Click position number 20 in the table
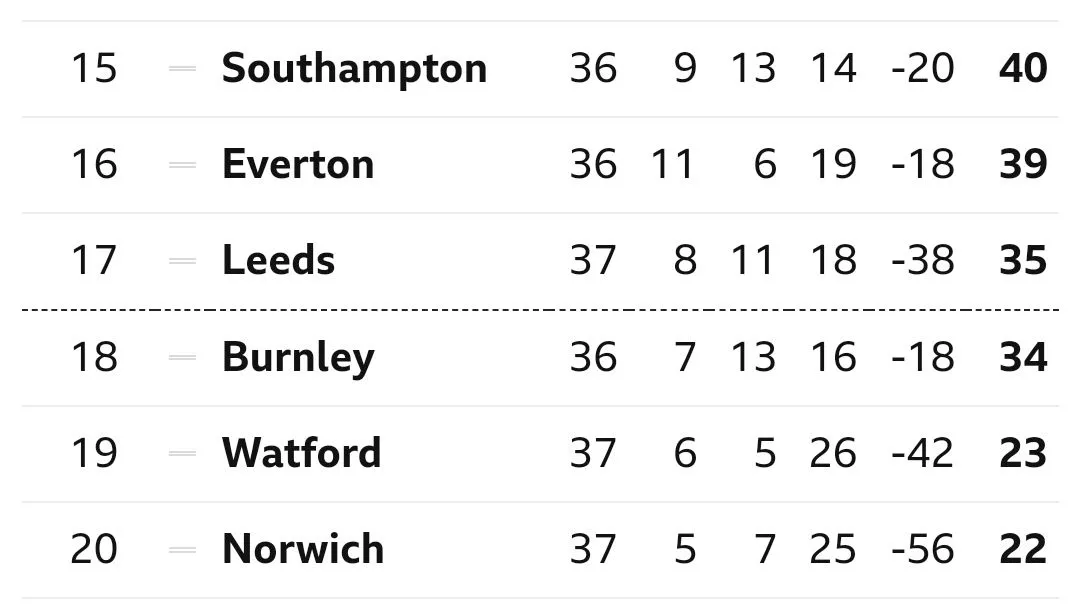Viewport: 1080px width, 607px height. [94, 549]
